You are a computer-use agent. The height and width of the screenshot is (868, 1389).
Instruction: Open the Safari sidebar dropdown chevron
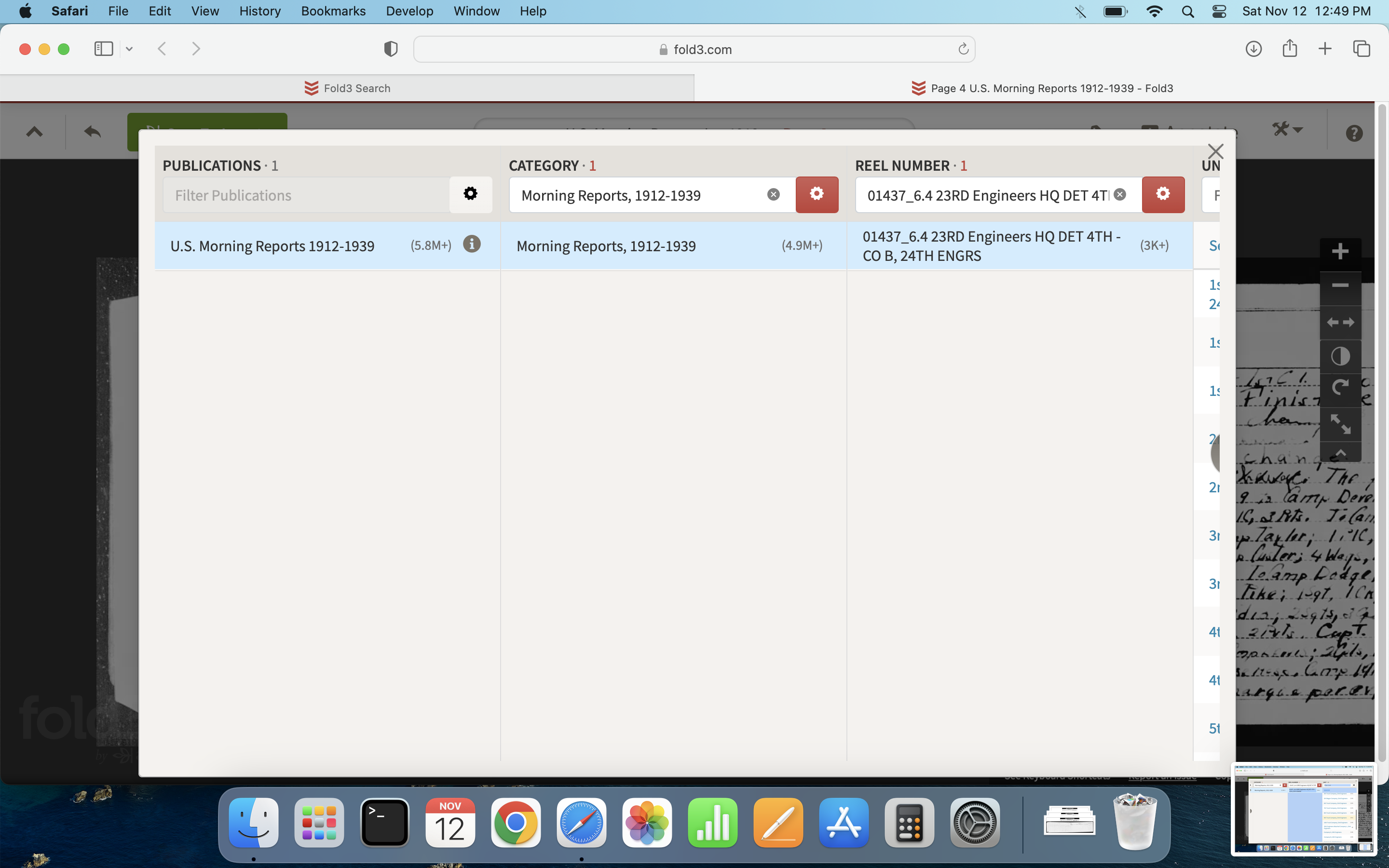coord(129,49)
